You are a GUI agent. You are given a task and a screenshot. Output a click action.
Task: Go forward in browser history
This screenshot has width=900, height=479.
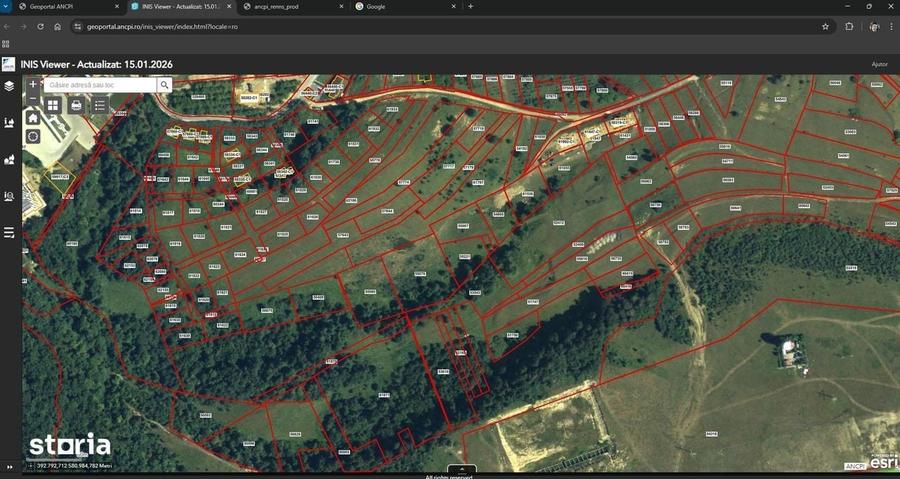point(24,26)
